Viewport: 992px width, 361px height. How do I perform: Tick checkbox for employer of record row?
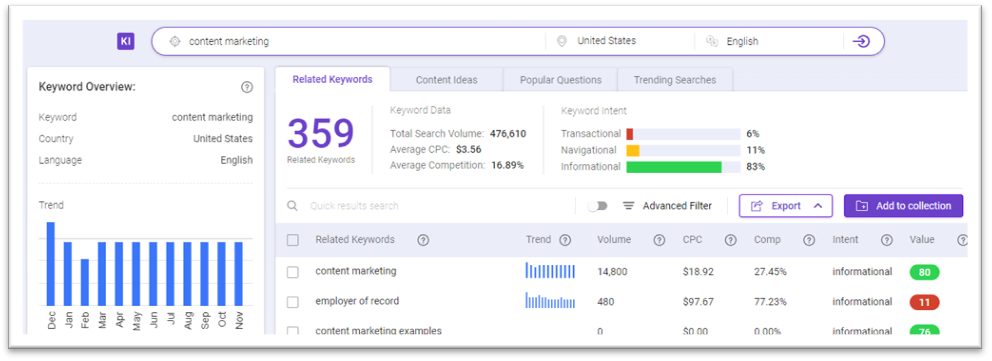(x=292, y=302)
